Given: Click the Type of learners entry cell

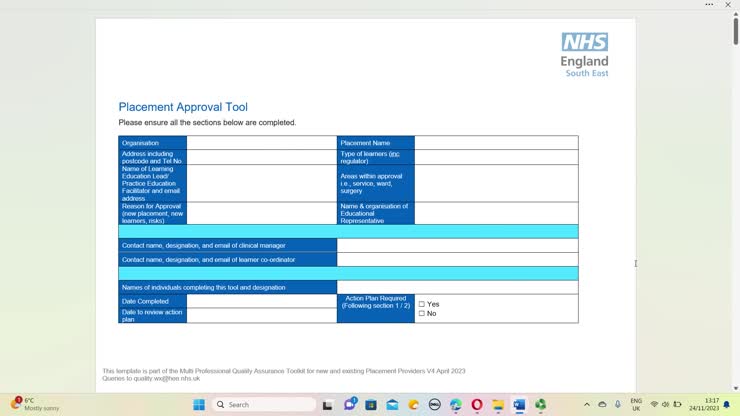Looking at the screenshot, I should pos(496,157).
